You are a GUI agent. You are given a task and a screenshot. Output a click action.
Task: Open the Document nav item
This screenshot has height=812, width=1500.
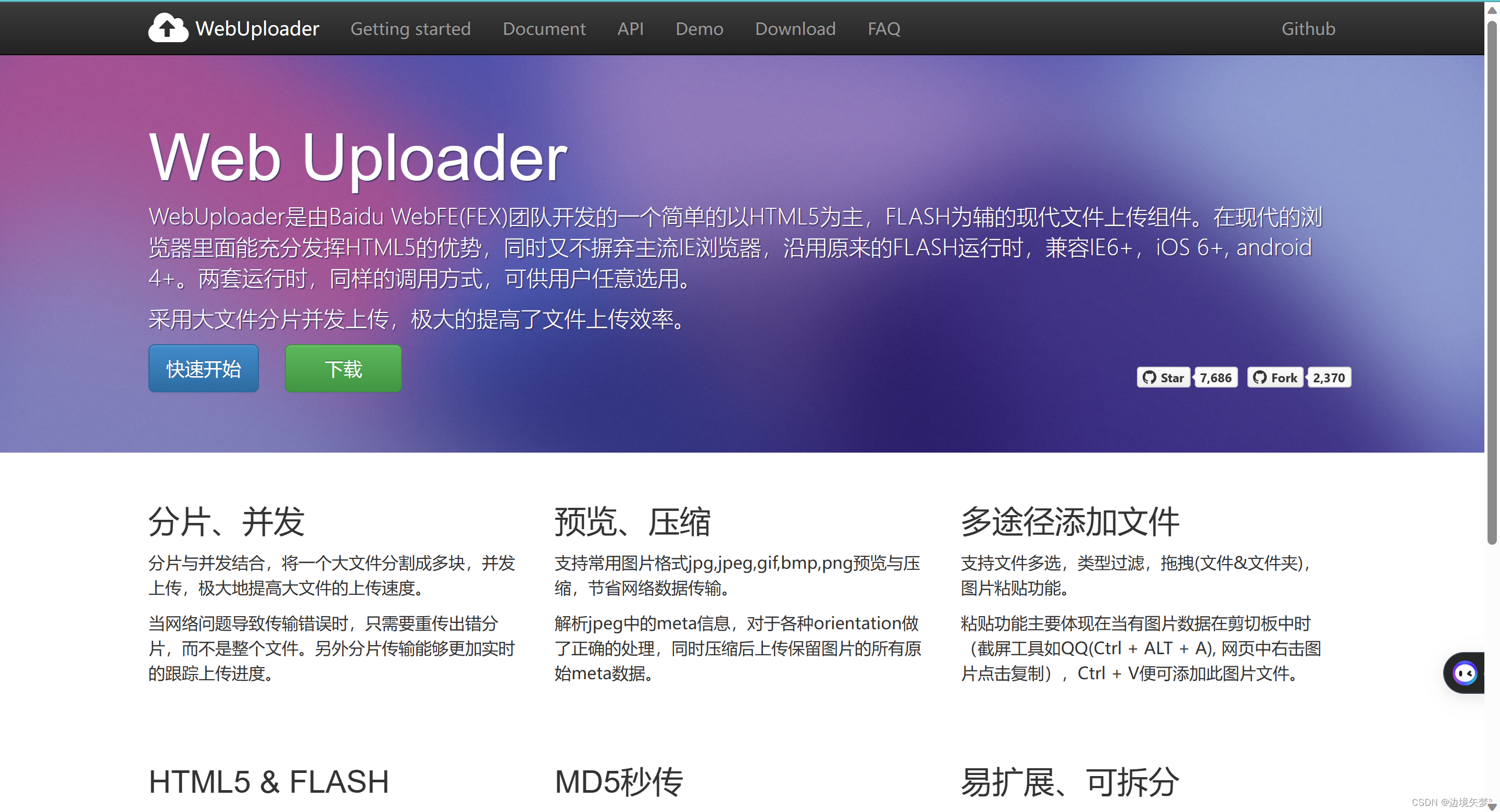(544, 29)
